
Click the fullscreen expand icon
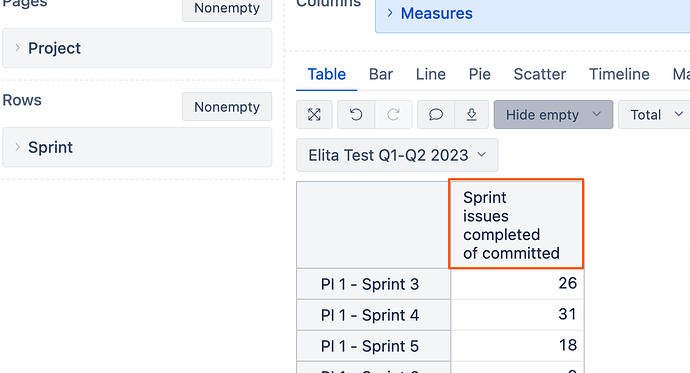click(314, 115)
